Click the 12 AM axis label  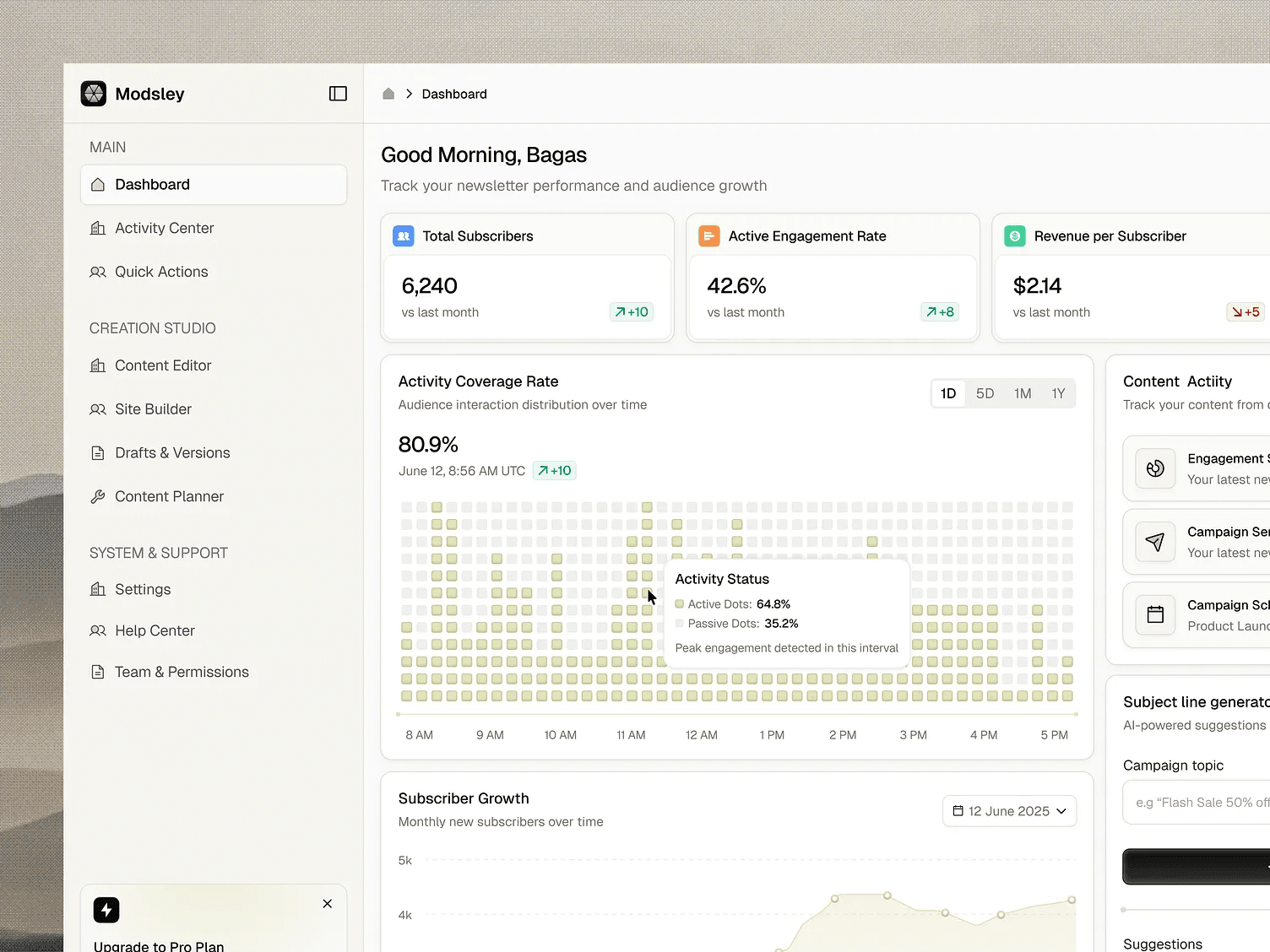(702, 735)
